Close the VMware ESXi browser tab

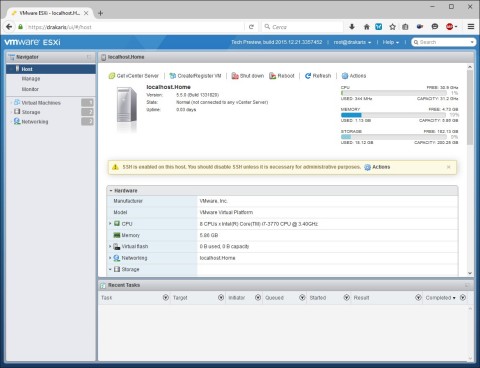(86, 13)
